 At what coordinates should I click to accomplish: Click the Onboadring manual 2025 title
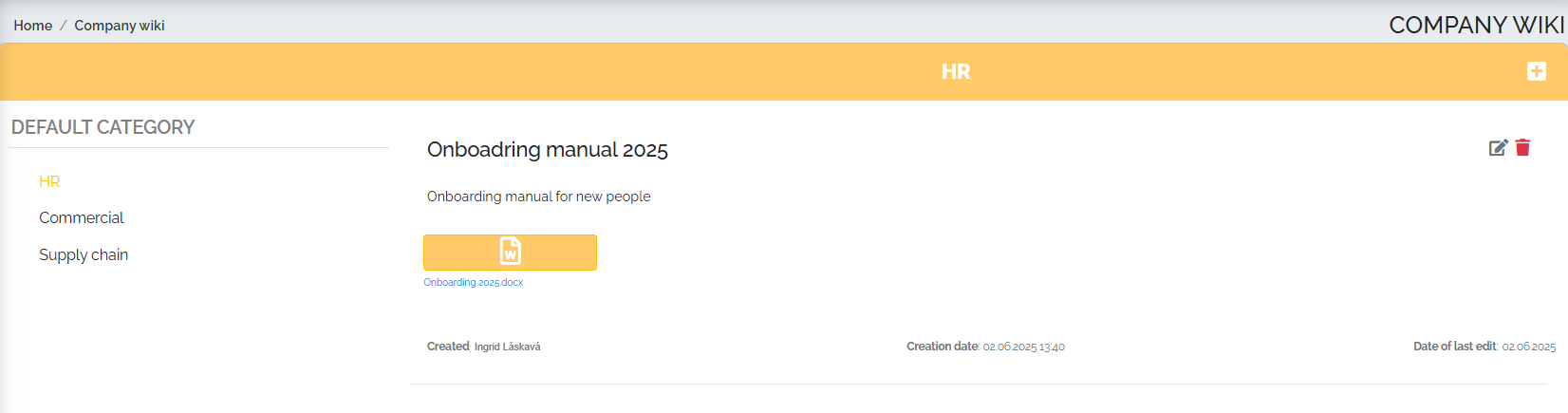[548, 150]
